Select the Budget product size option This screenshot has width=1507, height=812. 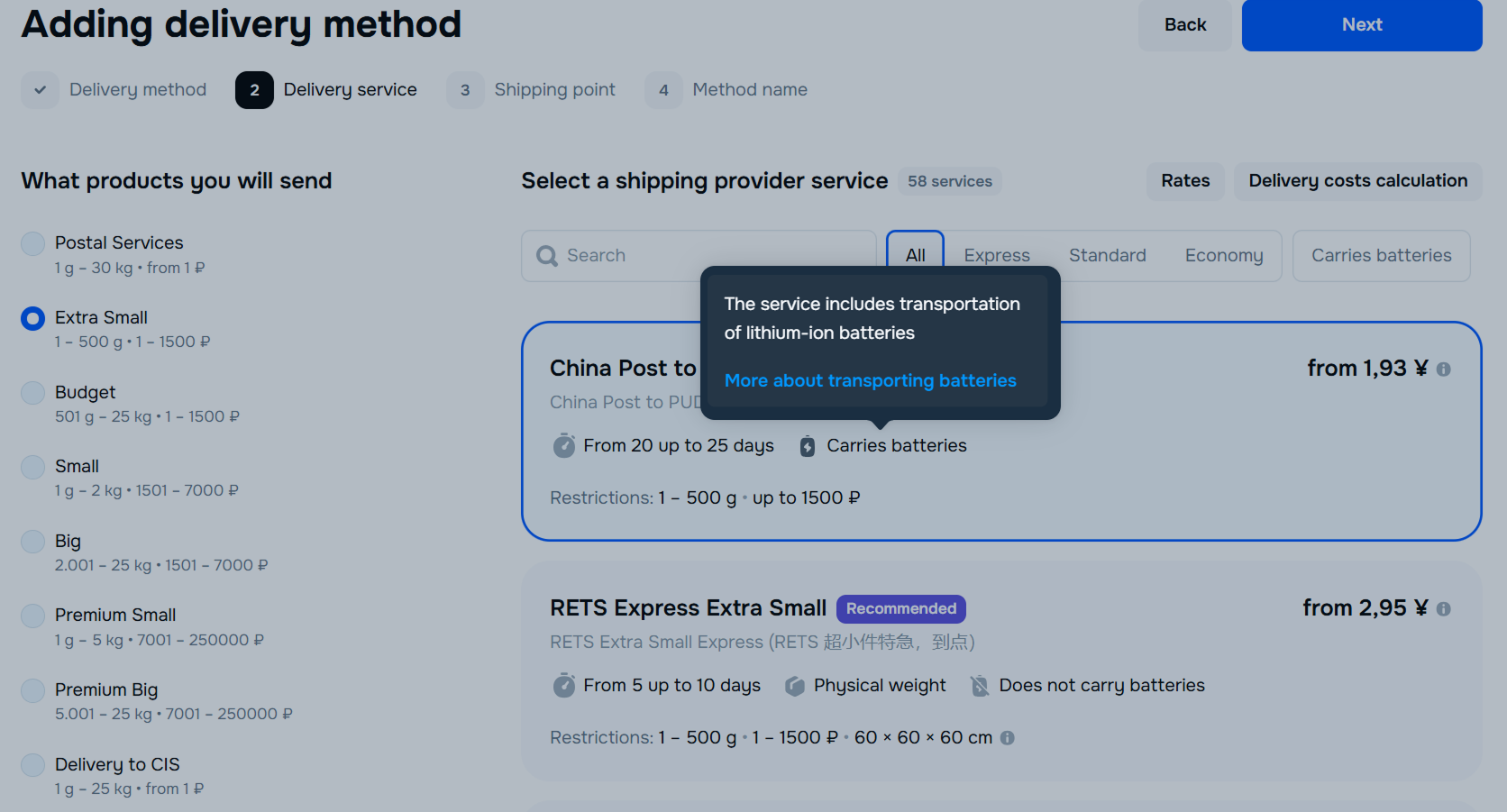tap(33, 393)
